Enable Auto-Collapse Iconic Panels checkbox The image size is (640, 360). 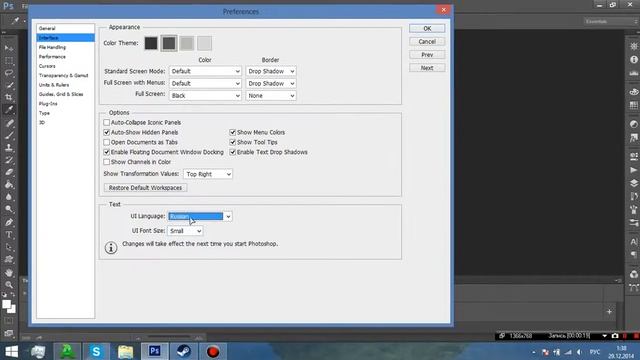(107, 122)
